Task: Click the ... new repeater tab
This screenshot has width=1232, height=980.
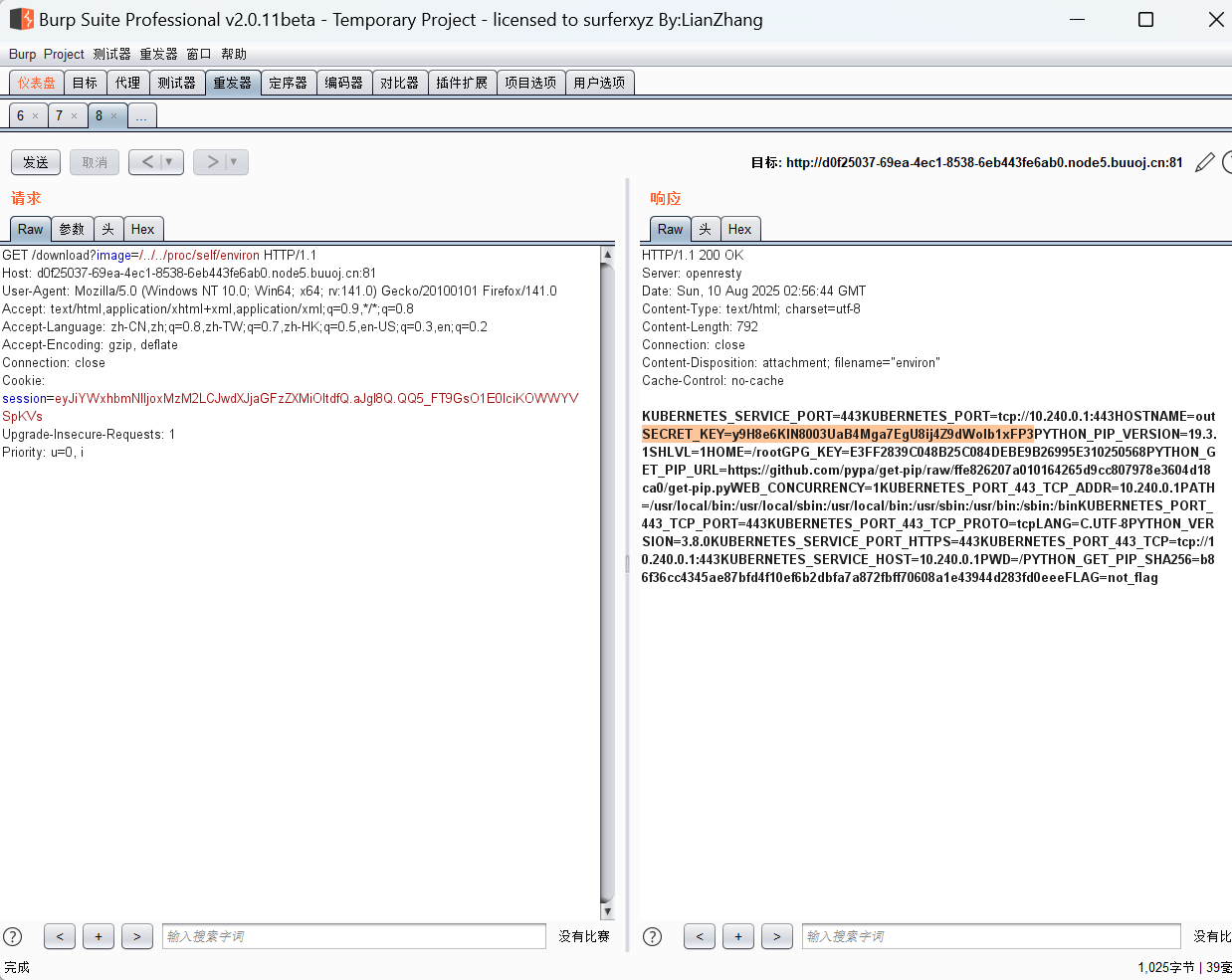Action: coord(141,116)
